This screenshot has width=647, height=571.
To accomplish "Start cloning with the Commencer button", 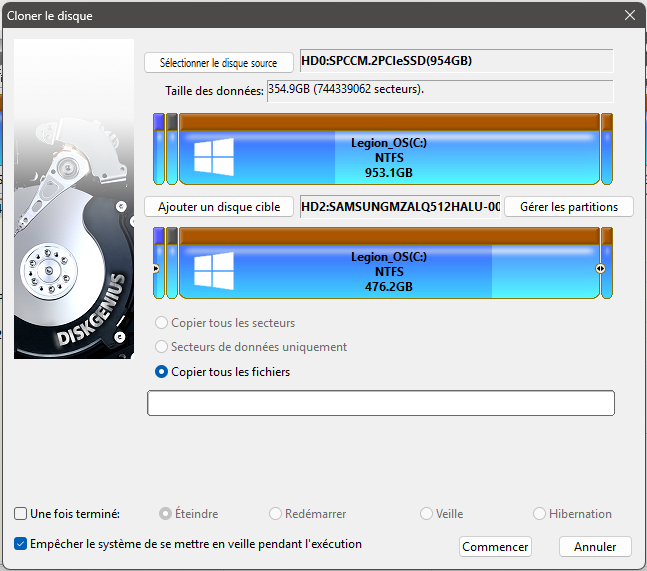I will tap(495, 547).
